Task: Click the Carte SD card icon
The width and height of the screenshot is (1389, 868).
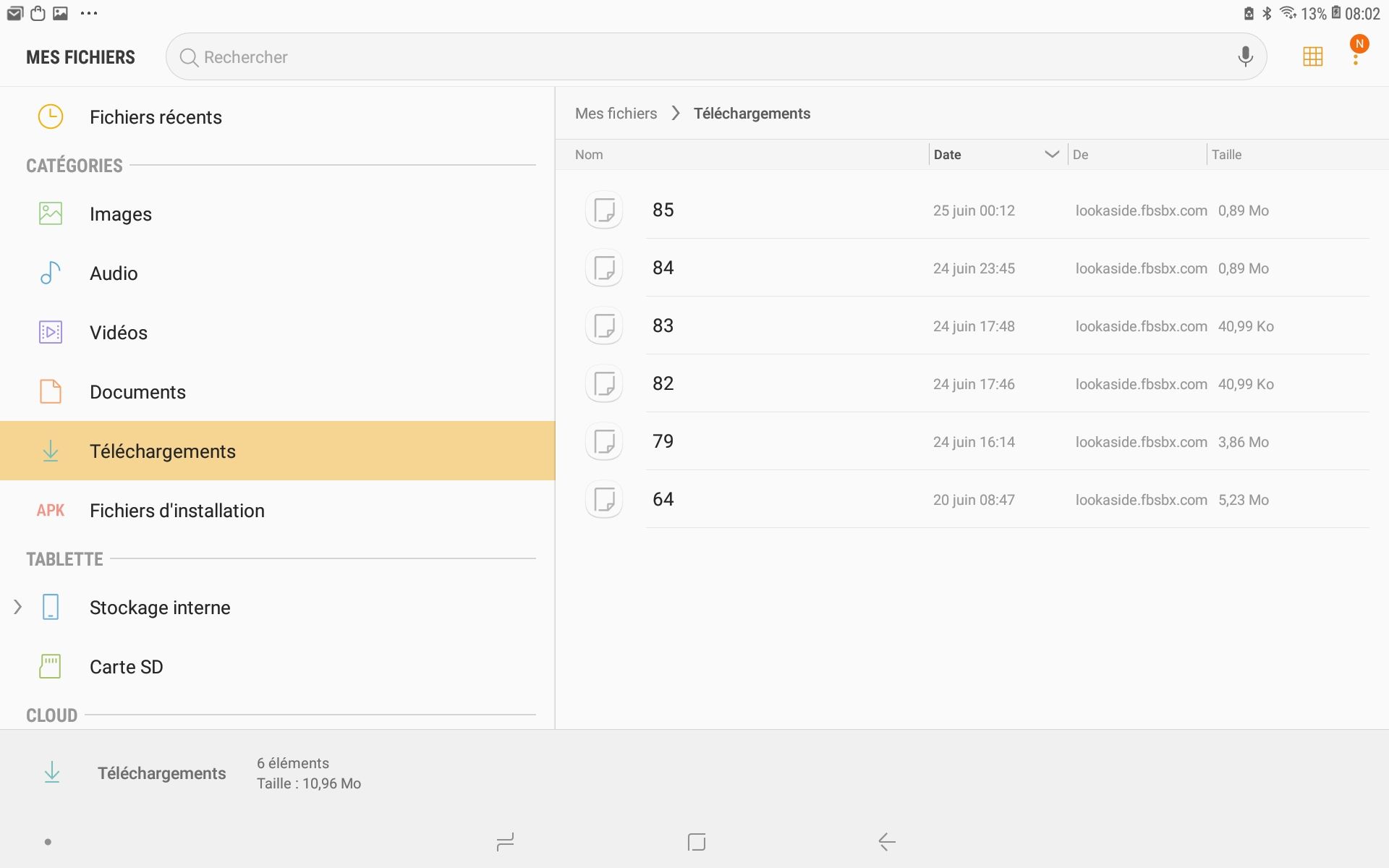Action: click(x=51, y=666)
